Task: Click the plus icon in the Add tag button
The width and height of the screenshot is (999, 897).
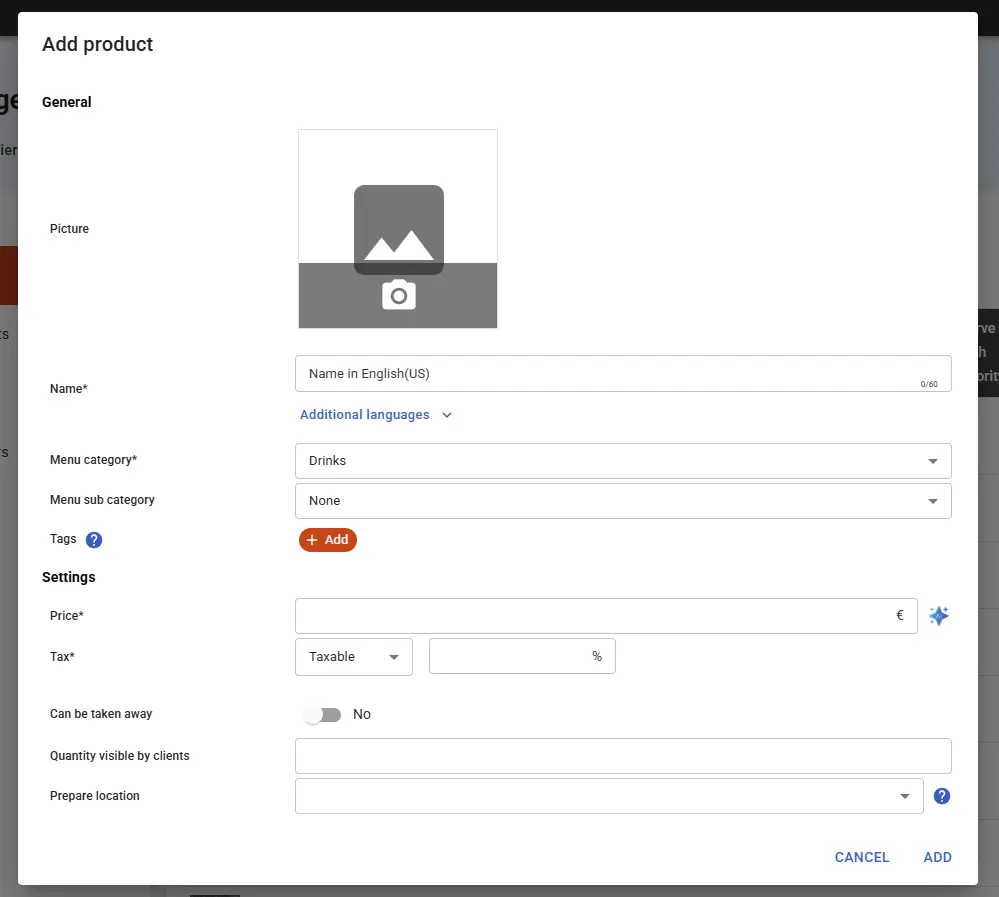Action: point(312,540)
